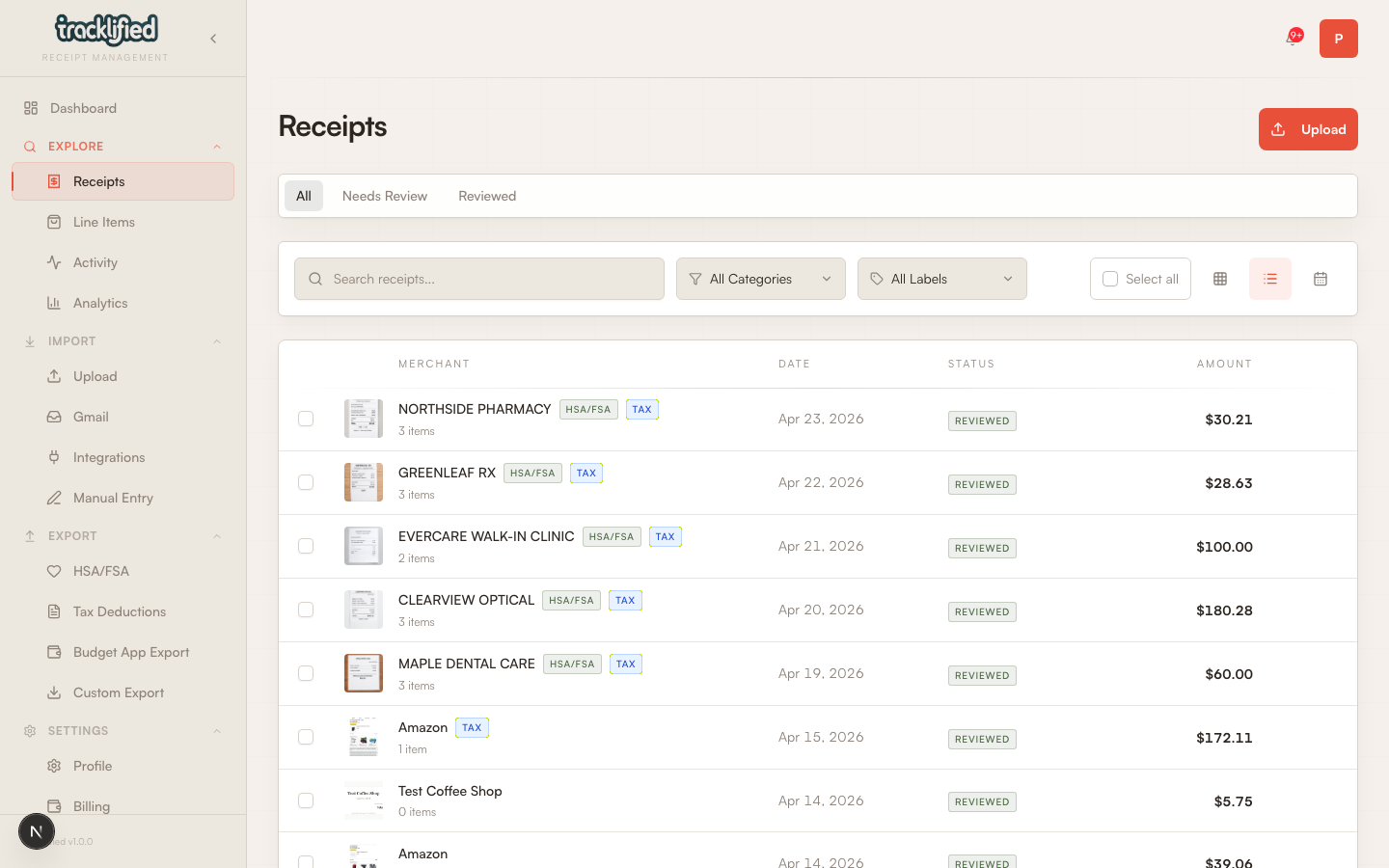Open Manual Entry page
The image size is (1389, 868).
[x=123, y=498]
